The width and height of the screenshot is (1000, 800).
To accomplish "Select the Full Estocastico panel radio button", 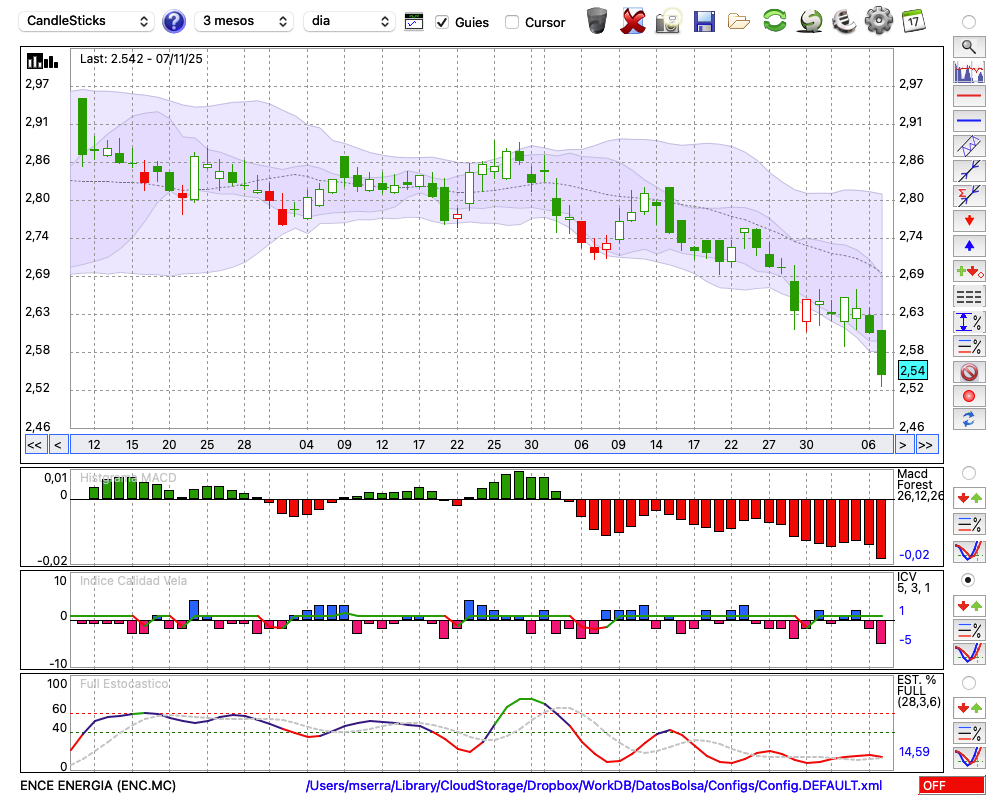I will [x=968, y=682].
